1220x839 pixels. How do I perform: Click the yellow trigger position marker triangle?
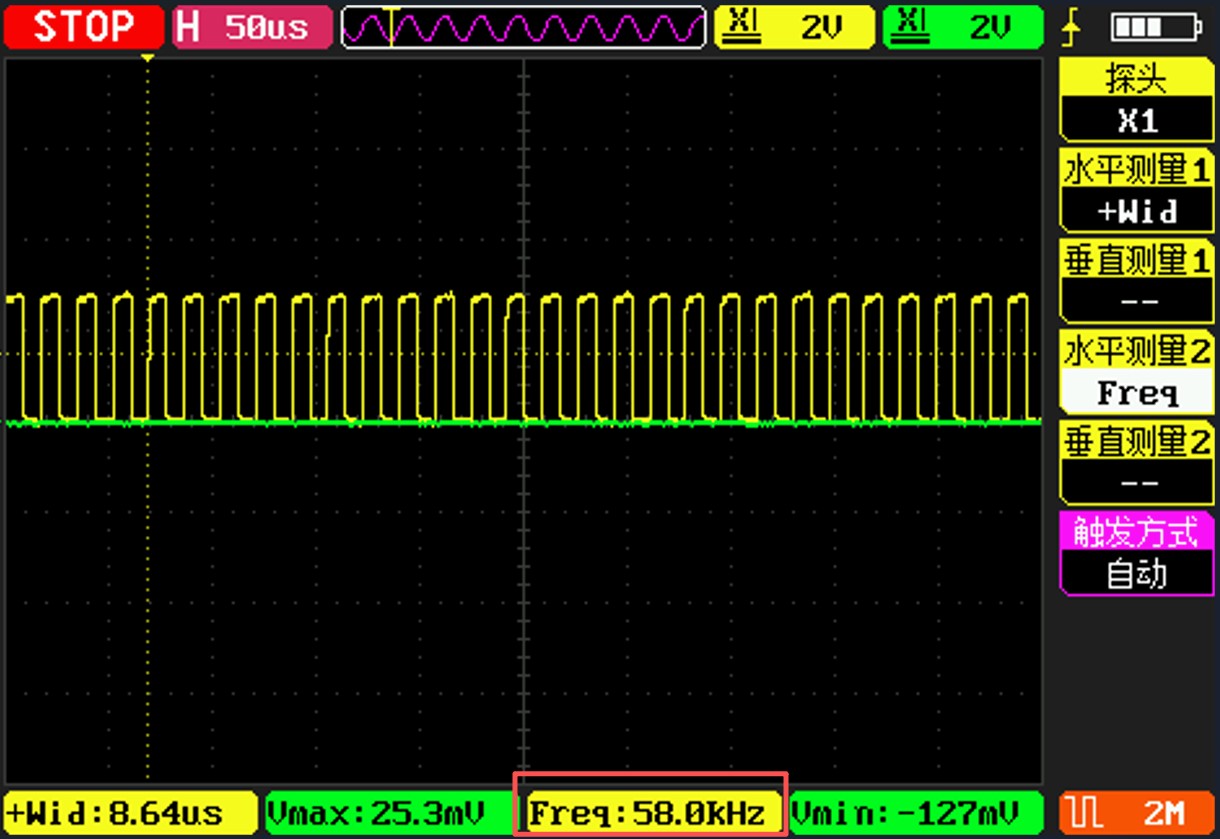pyautogui.click(x=148, y=60)
